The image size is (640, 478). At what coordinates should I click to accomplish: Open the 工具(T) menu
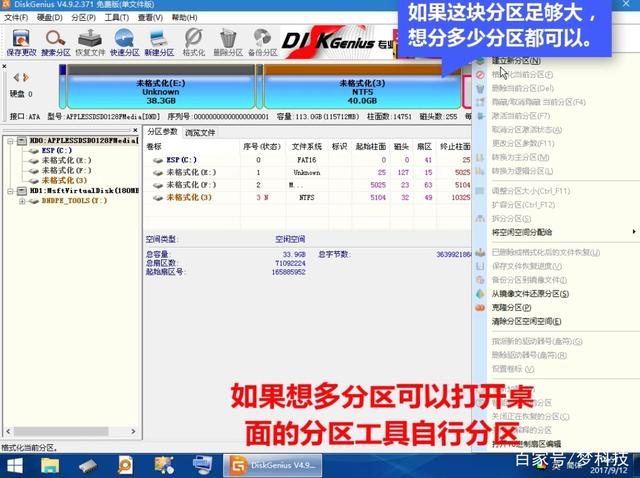coord(117,18)
